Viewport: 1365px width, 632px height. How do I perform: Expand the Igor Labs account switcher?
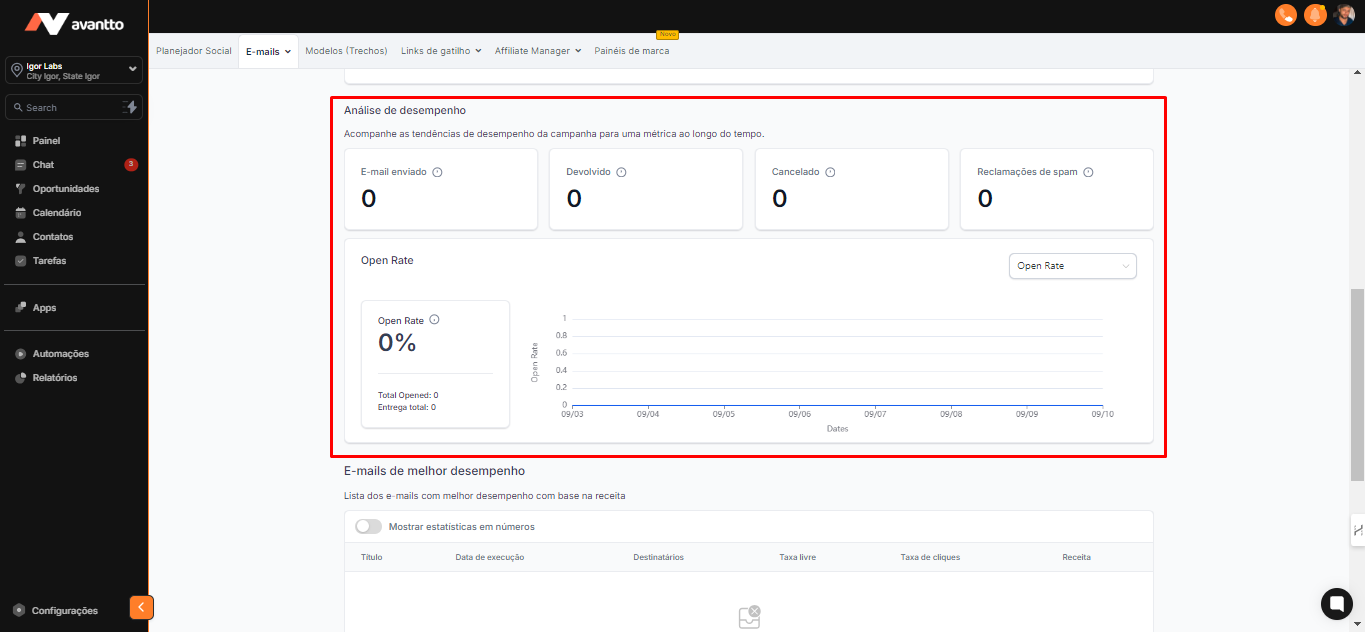click(74, 70)
